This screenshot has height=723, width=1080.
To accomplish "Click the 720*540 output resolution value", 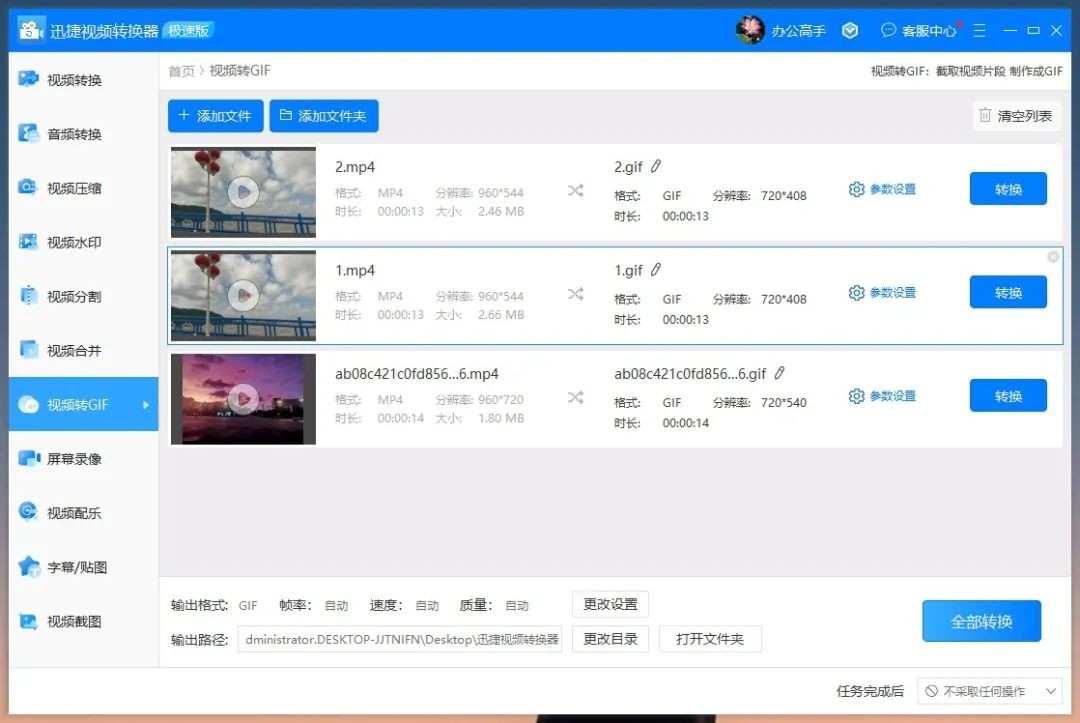I will (783, 402).
